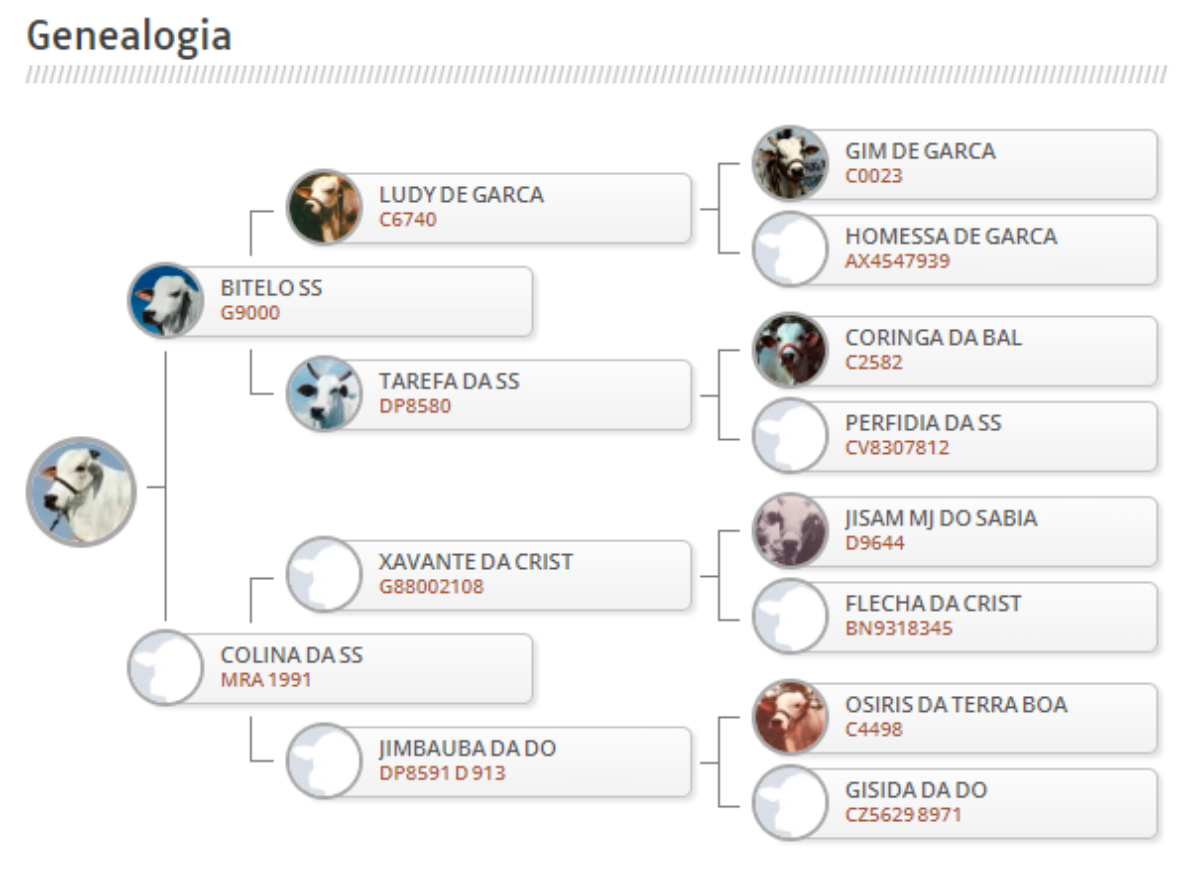The height and width of the screenshot is (889, 1200).
Task: Click the Genealogia section heading
Action: [129, 36]
